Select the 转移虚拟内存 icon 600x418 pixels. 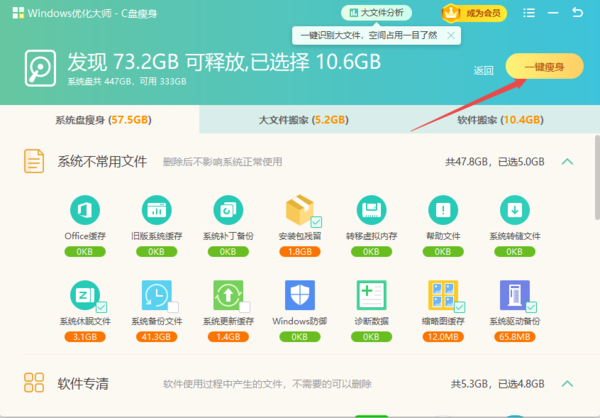372,211
